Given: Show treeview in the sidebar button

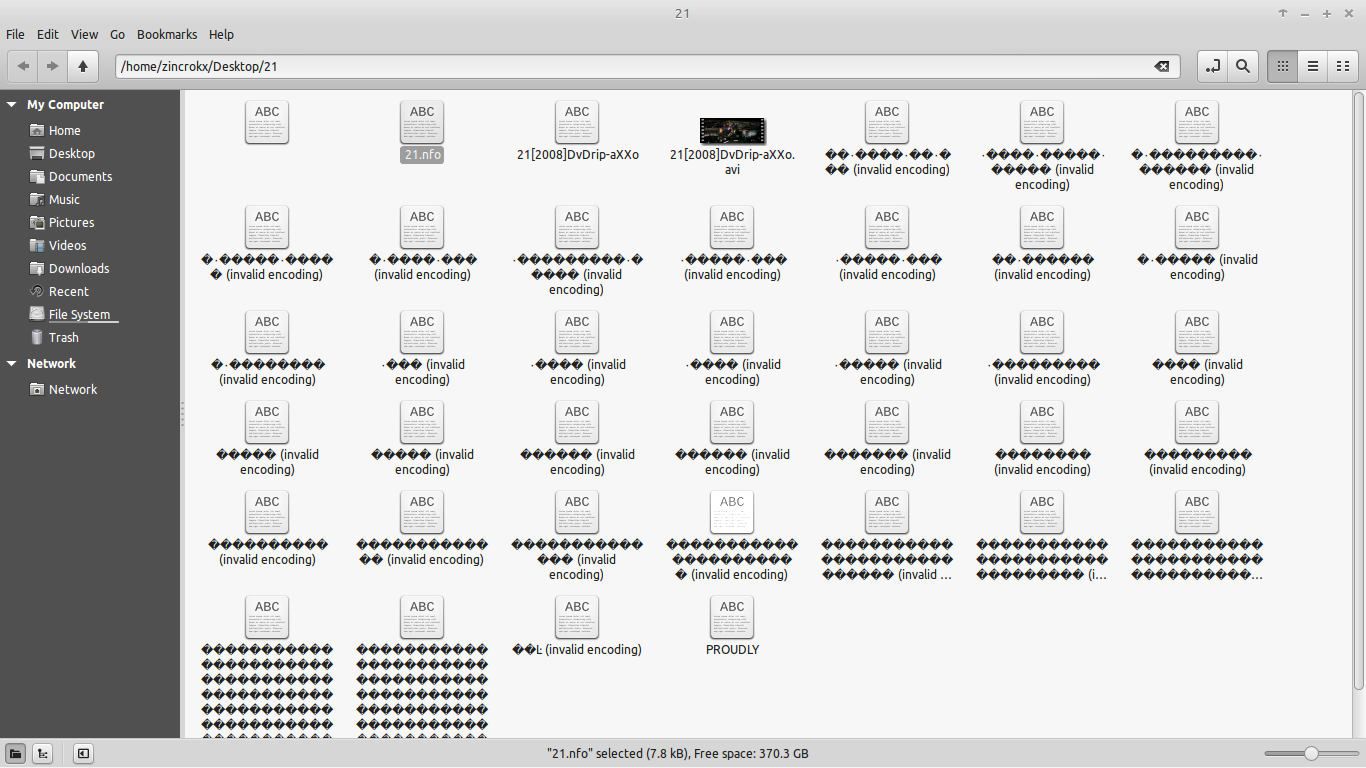Looking at the screenshot, I should point(43,754).
